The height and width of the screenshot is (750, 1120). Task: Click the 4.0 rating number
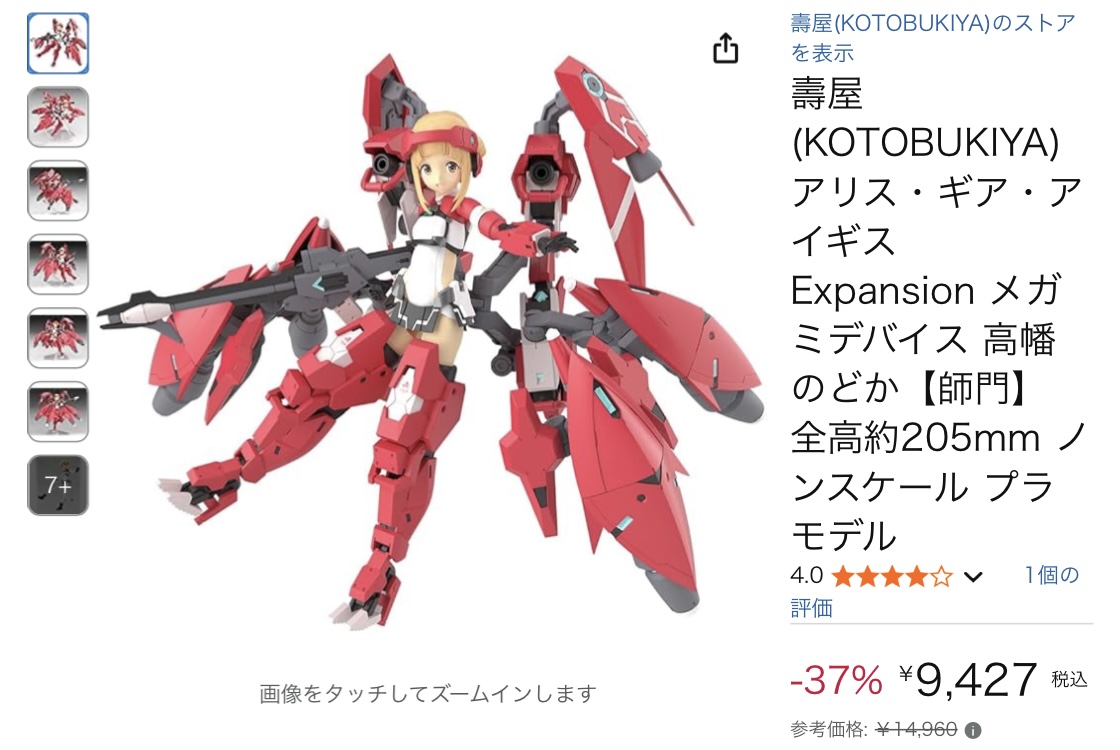[806, 576]
